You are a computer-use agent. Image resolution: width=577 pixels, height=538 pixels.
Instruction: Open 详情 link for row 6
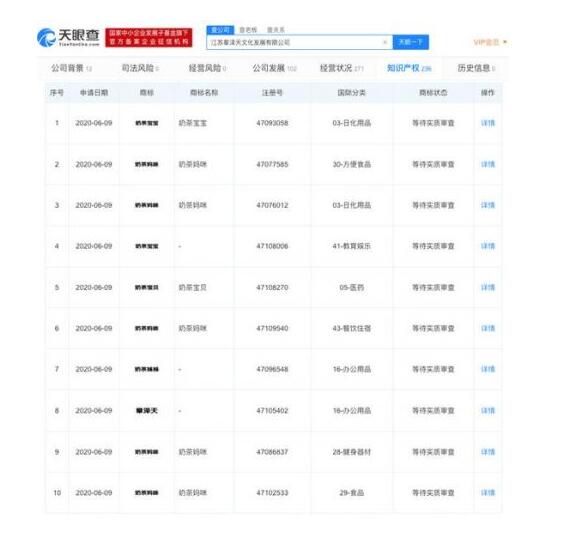tap(488, 328)
